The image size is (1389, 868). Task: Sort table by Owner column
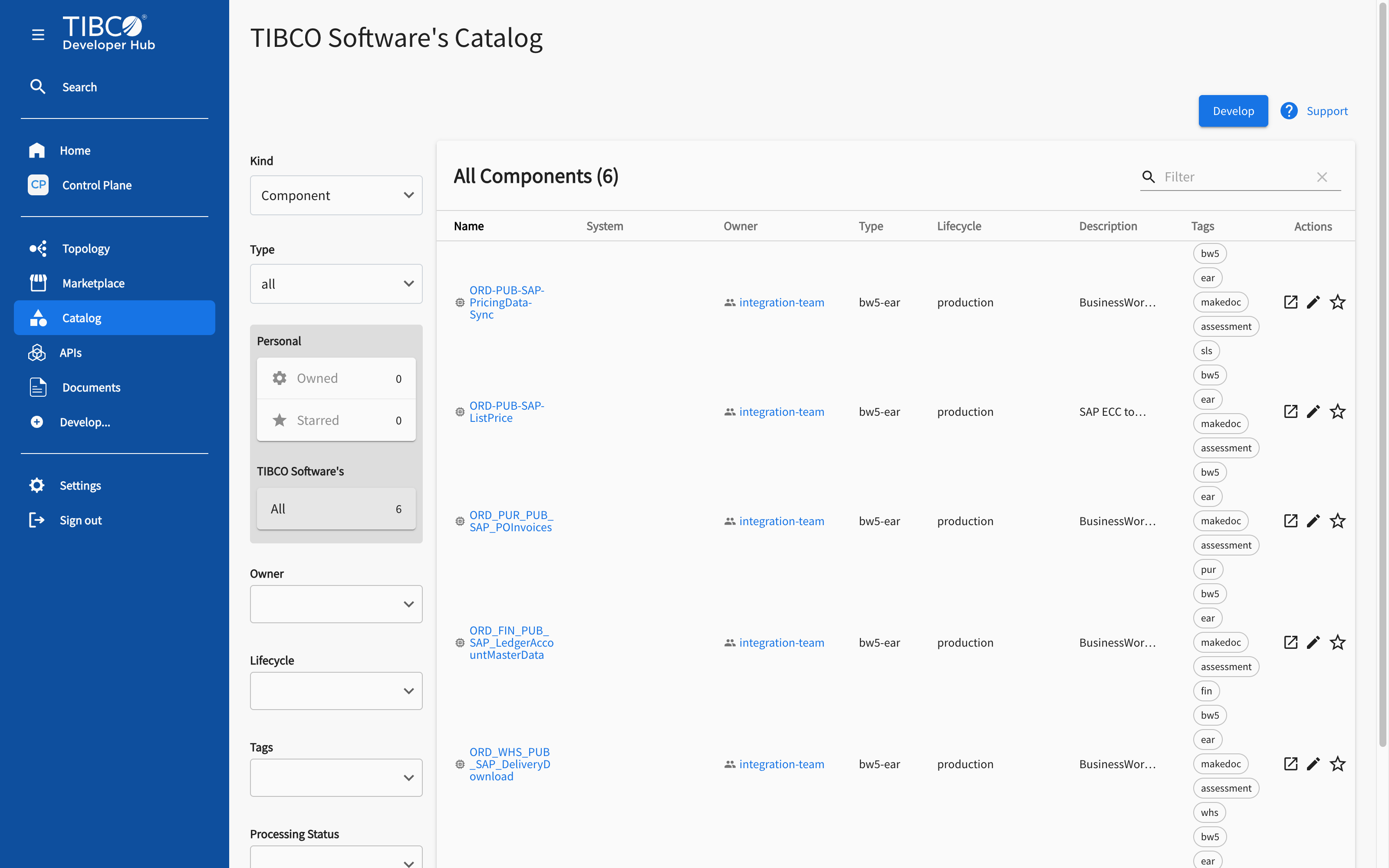pos(741,226)
